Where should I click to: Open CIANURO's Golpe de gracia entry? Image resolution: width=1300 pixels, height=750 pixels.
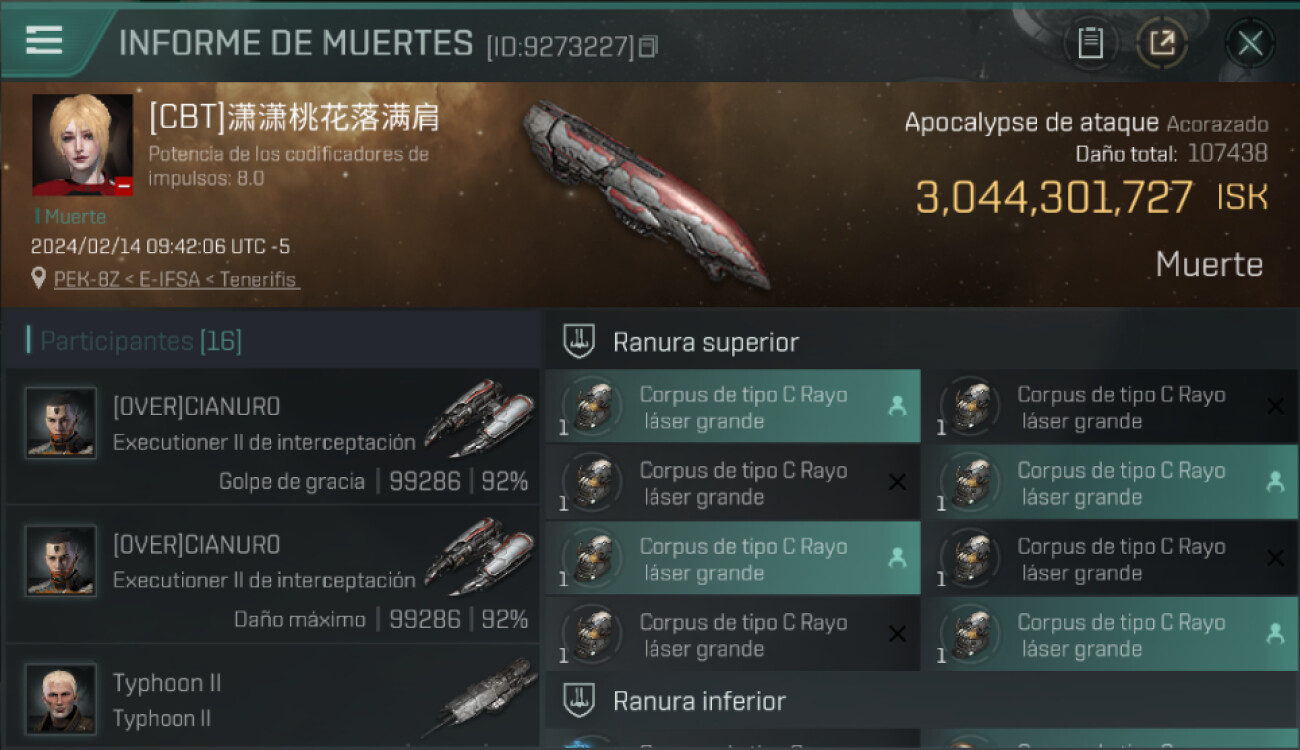(x=272, y=437)
